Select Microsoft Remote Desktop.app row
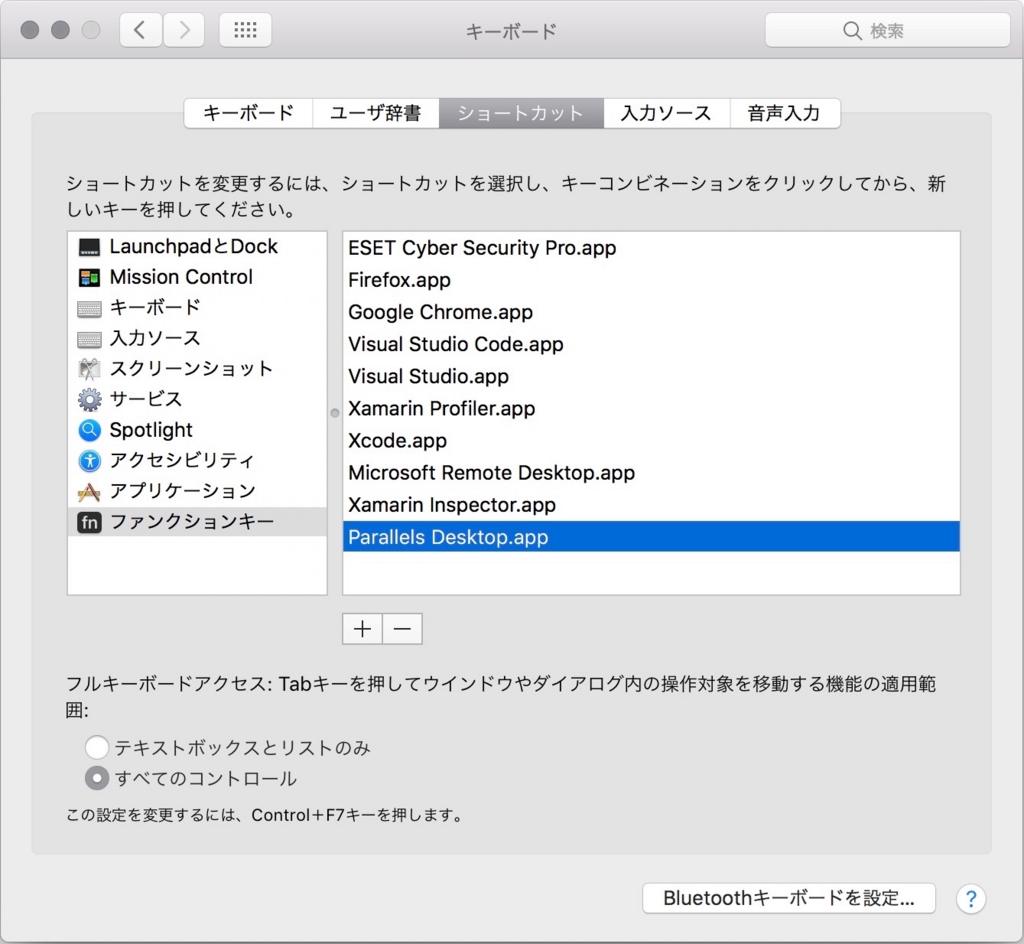Image resolution: width=1024 pixels, height=944 pixels. click(651, 473)
